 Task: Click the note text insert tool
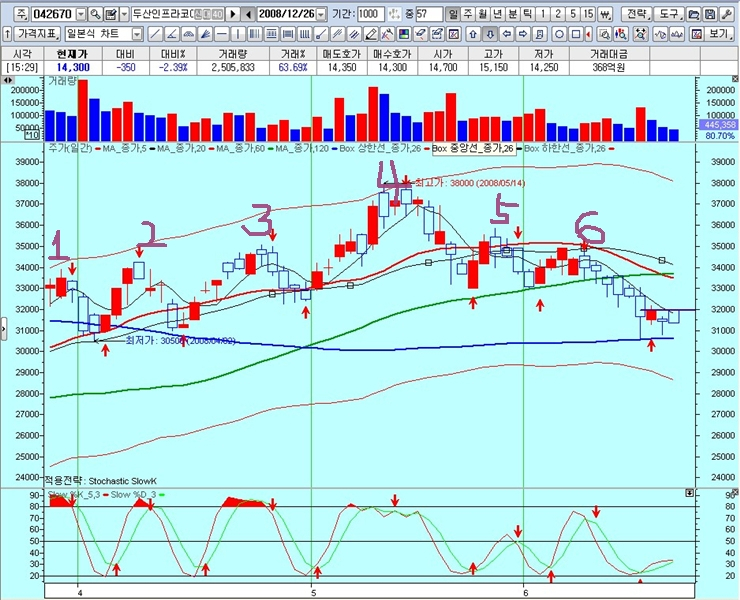point(539,34)
